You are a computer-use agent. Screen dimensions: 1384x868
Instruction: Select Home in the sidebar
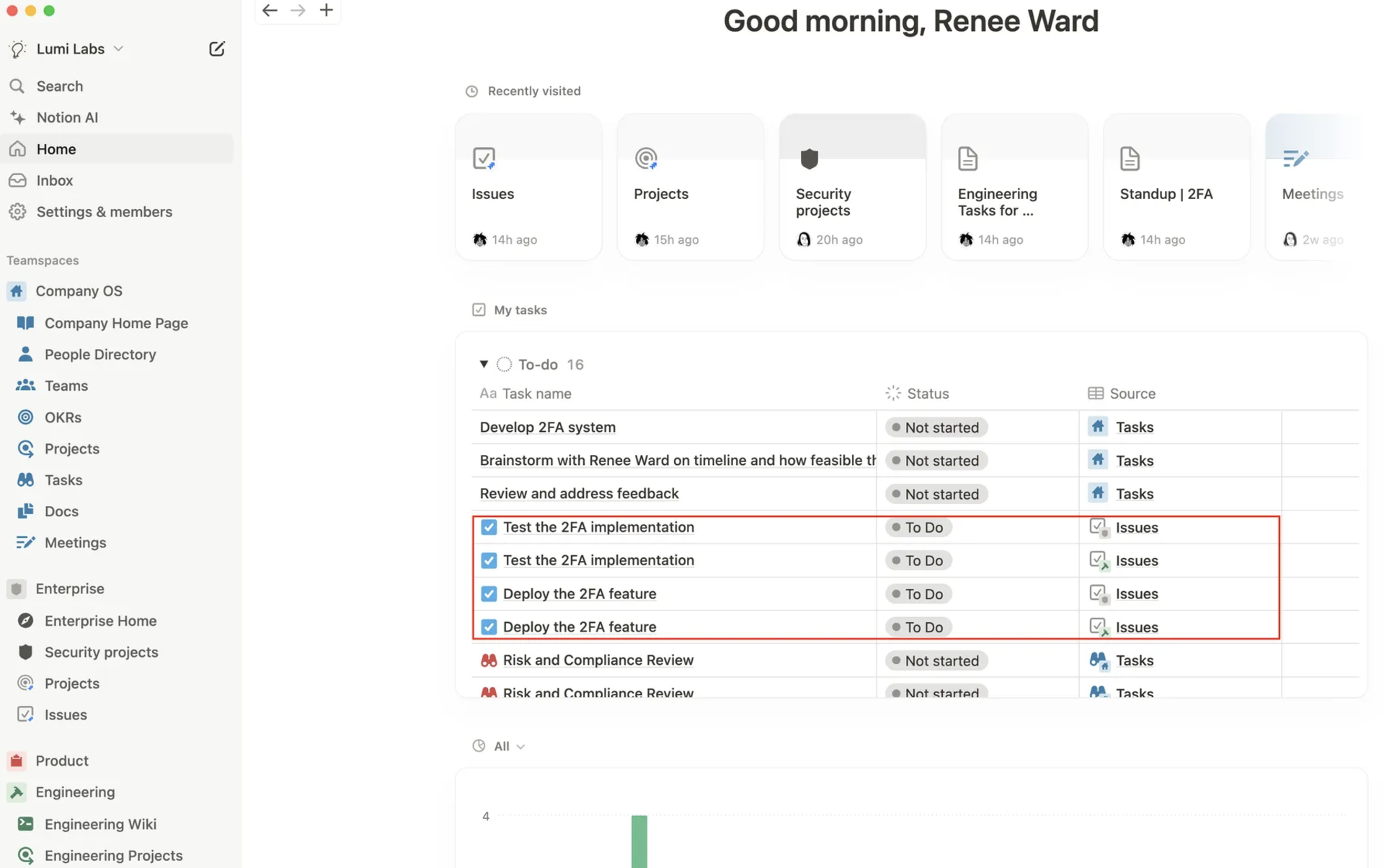pos(56,149)
